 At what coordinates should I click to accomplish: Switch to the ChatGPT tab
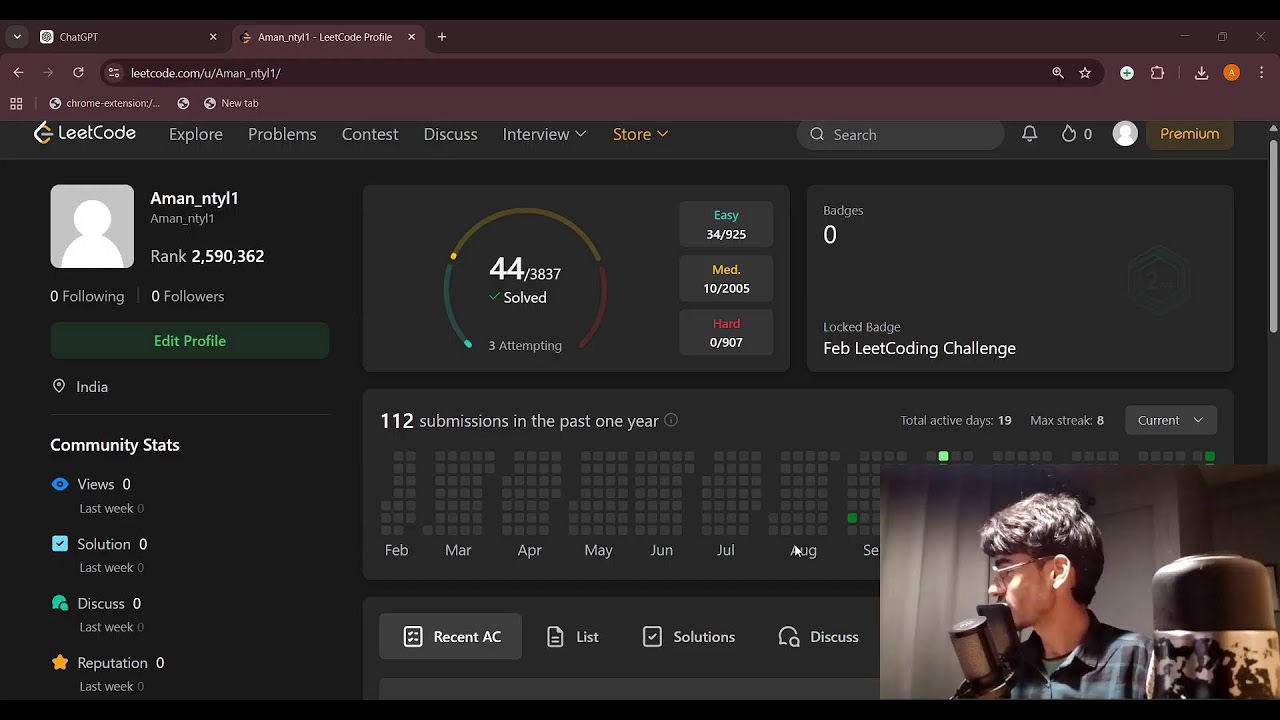pos(130,37)
